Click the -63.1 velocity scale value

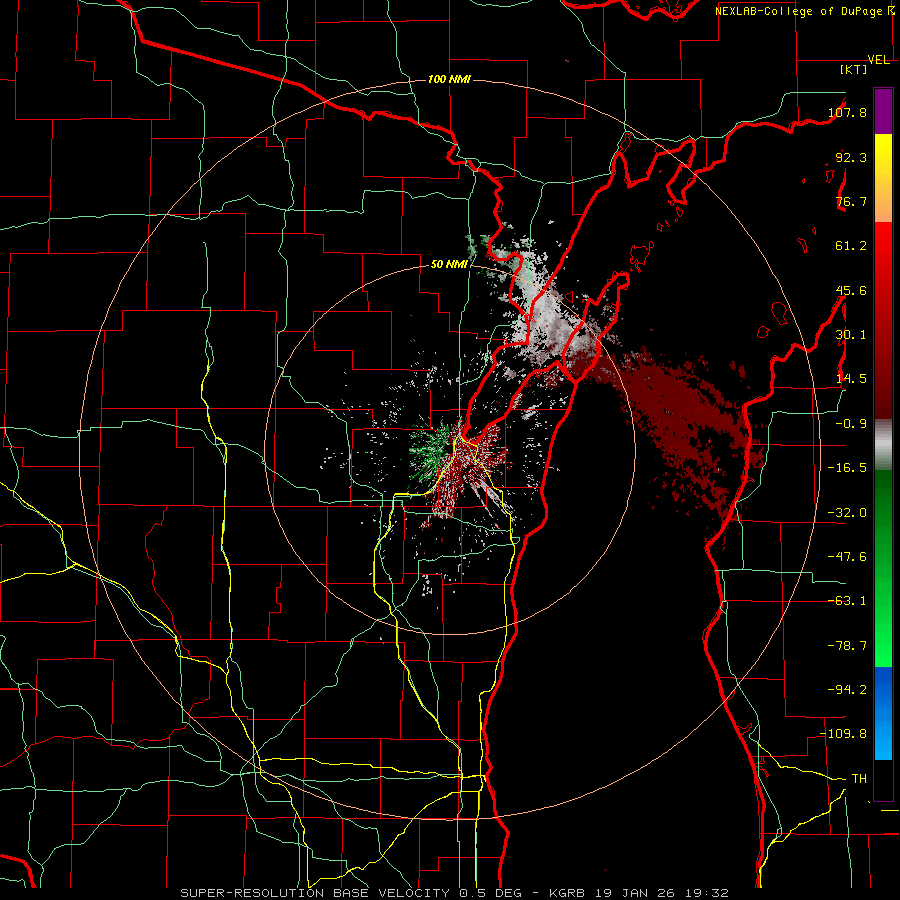[x=847, y=601]
